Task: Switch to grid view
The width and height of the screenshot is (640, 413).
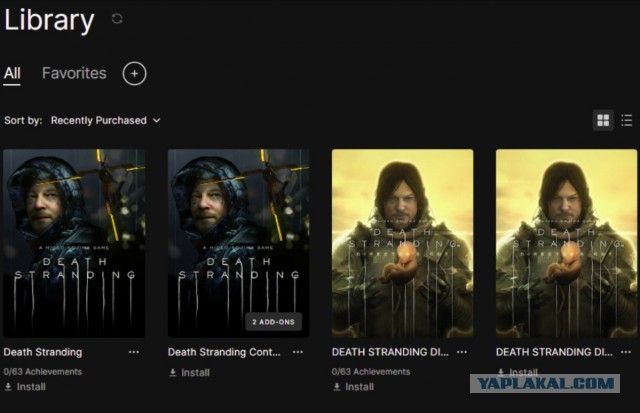Action: 603,120
